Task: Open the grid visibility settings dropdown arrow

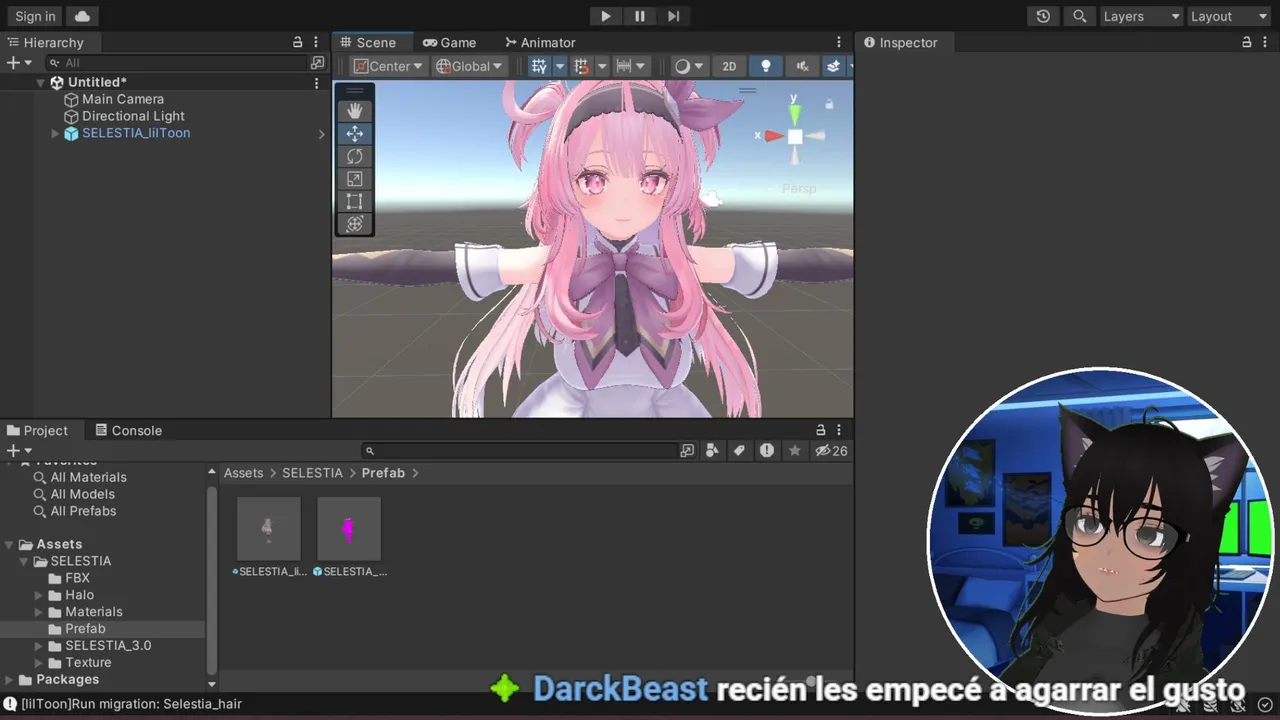Action: pyautogui.click(x=560, y=66)
